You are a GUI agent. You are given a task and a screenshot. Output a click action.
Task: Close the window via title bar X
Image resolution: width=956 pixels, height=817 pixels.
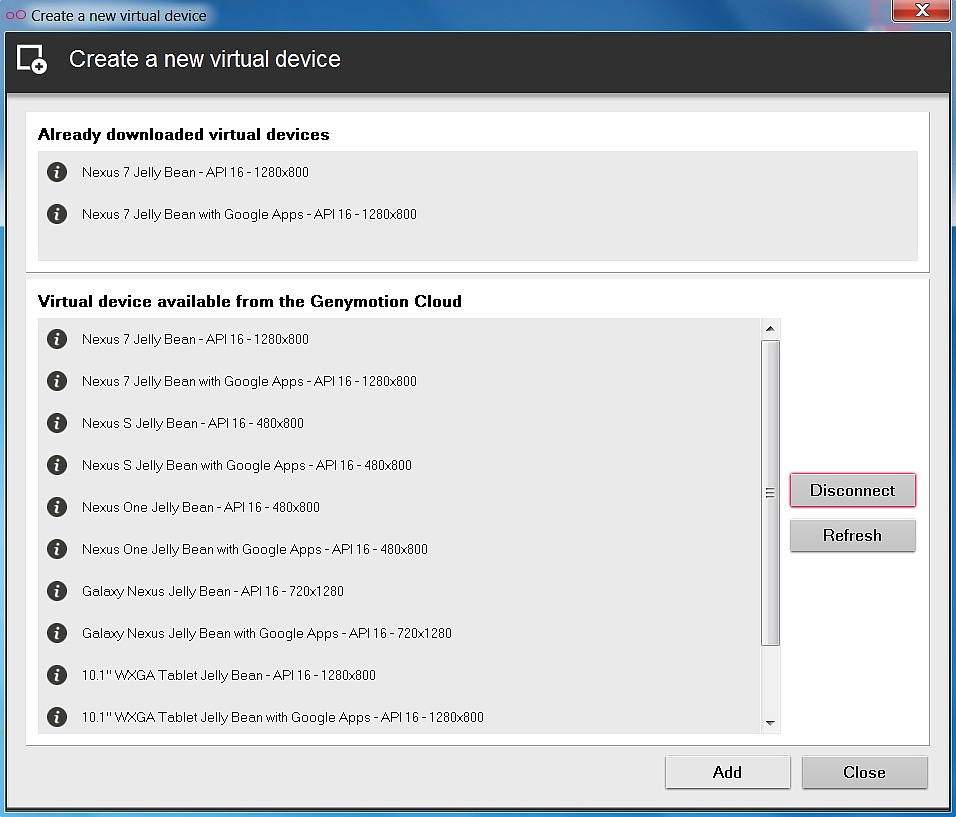920,11
